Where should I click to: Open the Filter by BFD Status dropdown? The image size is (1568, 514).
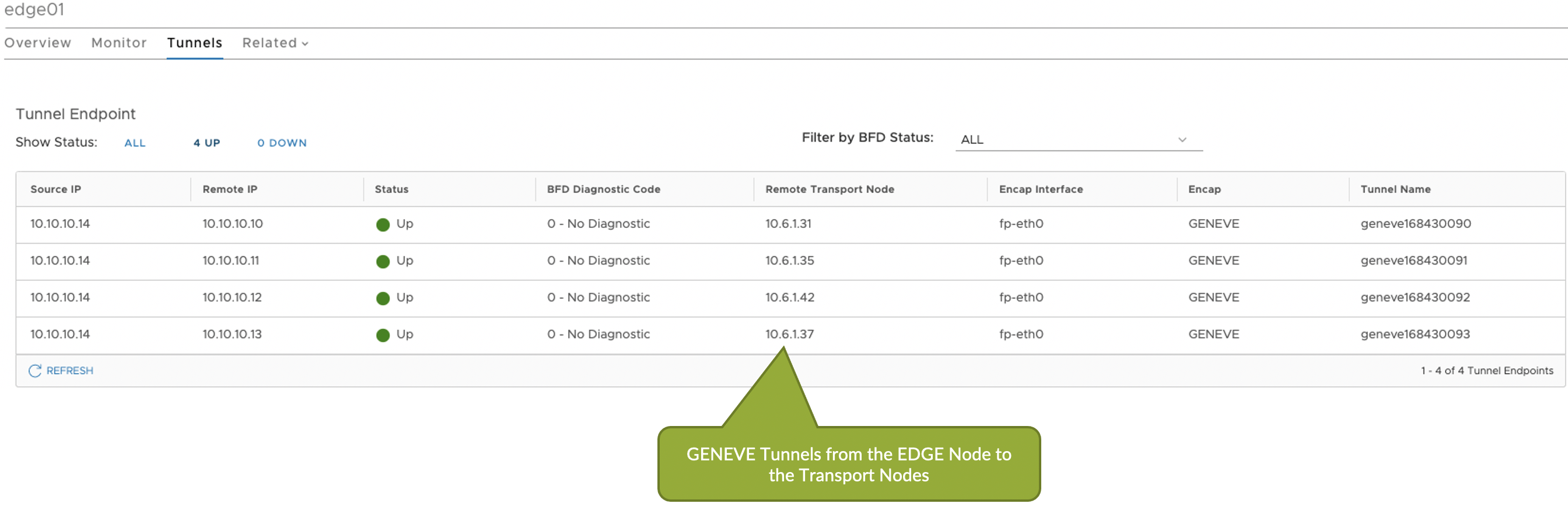[x=1077, y=140]
